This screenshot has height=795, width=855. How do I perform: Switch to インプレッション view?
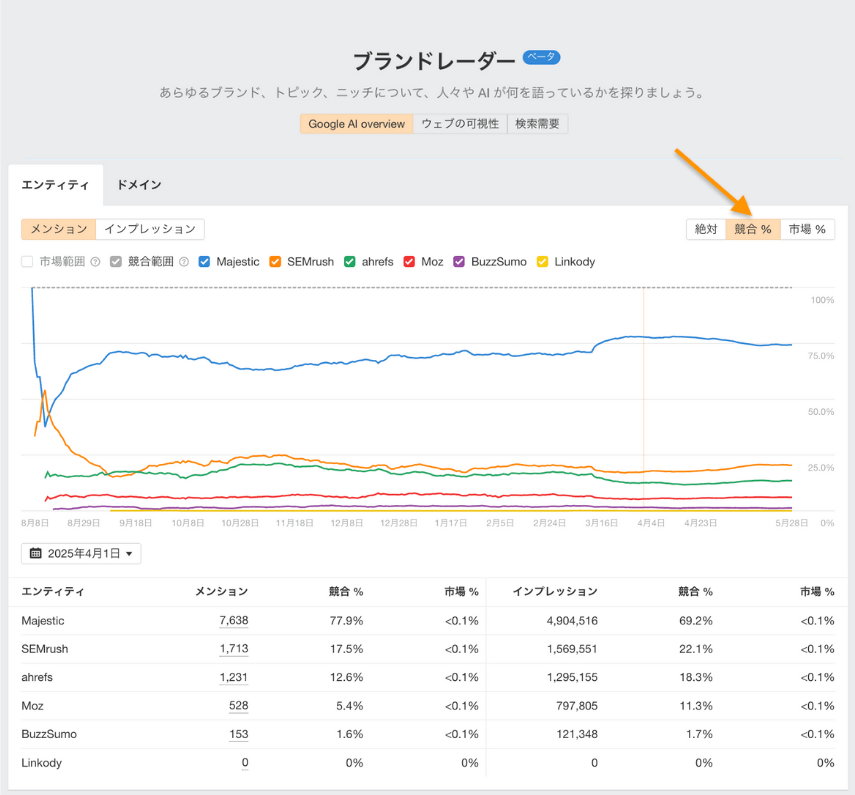pyautogui.click(x=150, y=229)
